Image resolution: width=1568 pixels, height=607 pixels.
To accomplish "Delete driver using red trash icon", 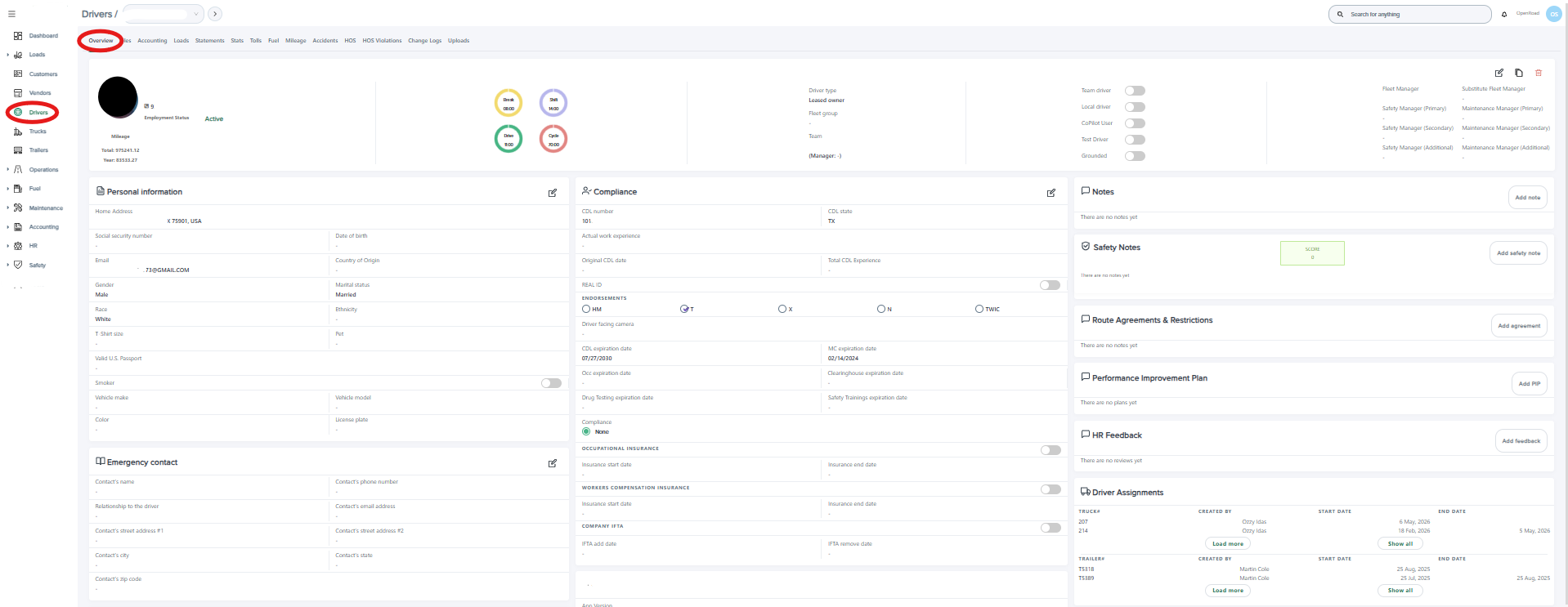I will [1539, 73].
